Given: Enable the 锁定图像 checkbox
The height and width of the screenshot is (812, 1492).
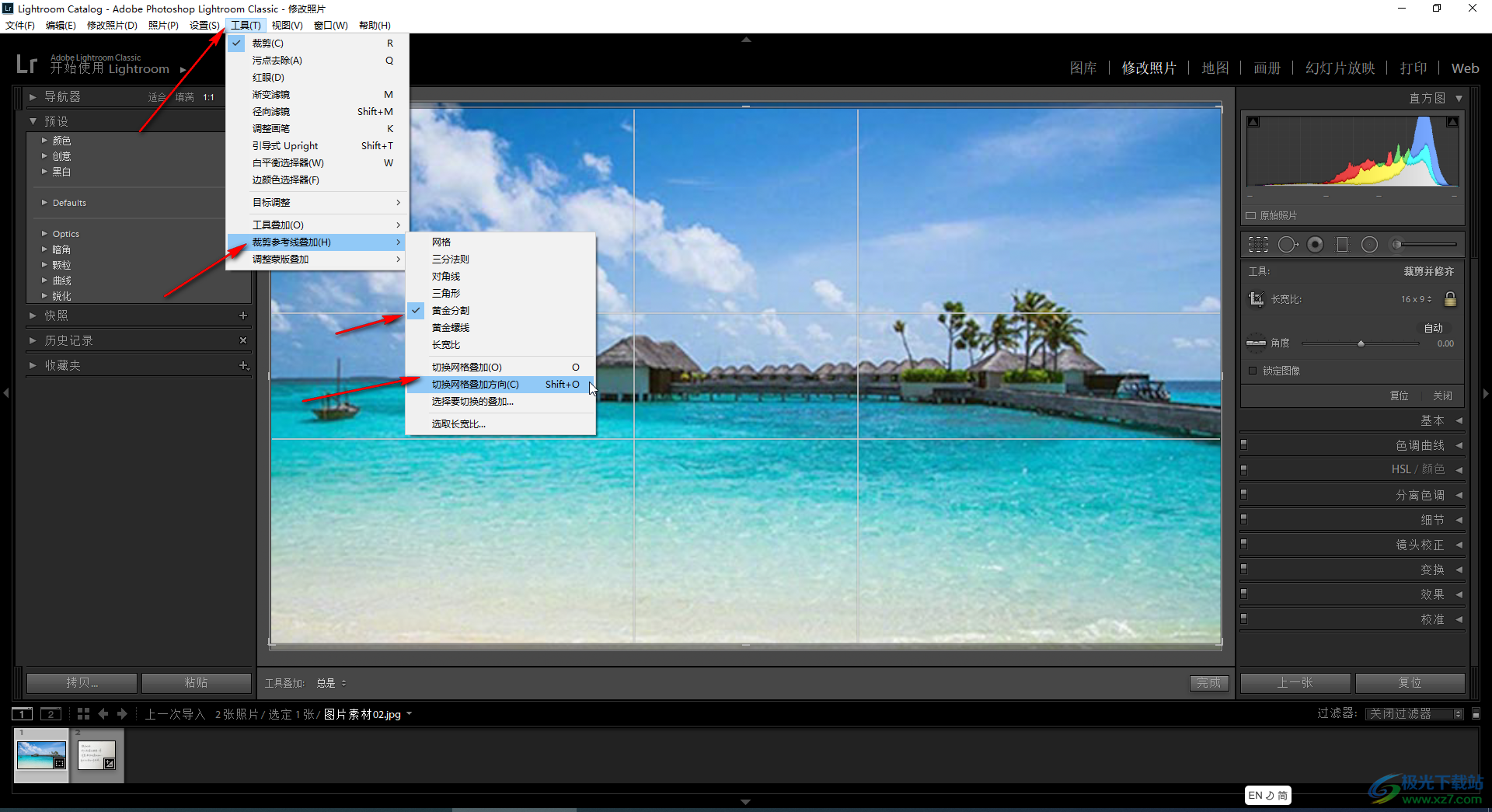Looking at the screenshot, I should coord(1253,371).
